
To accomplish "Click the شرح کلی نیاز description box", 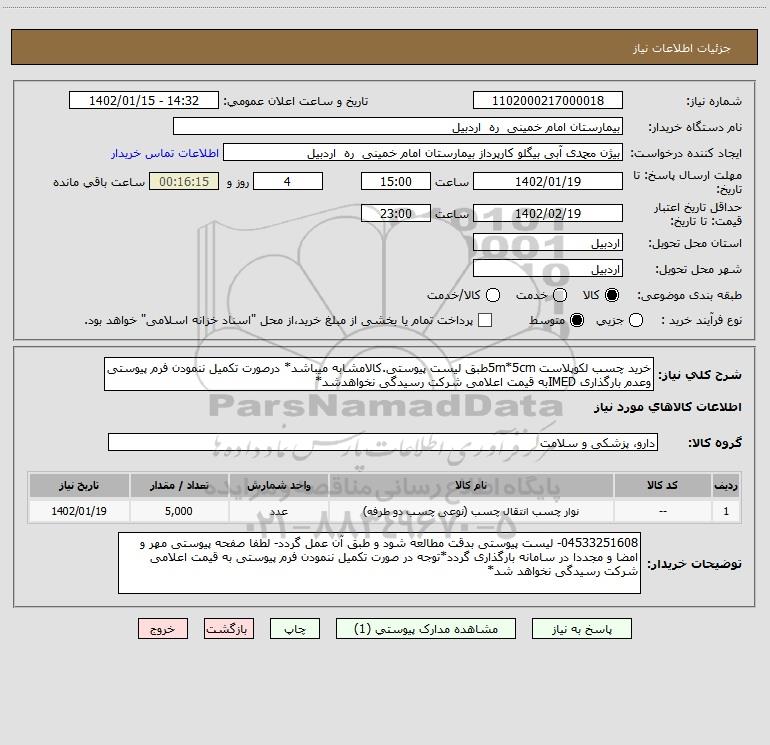I will point(379,374).
